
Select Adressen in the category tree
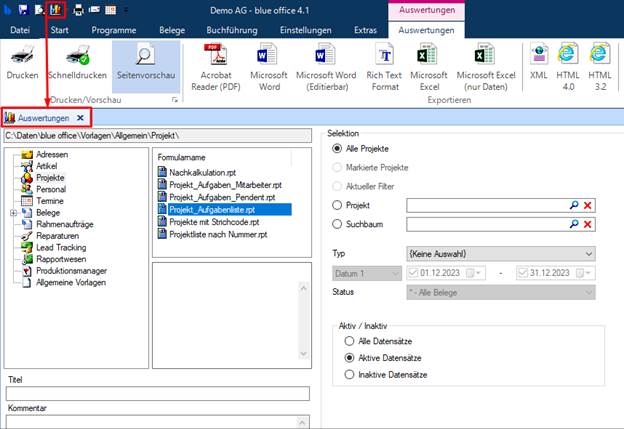[52, 154]
